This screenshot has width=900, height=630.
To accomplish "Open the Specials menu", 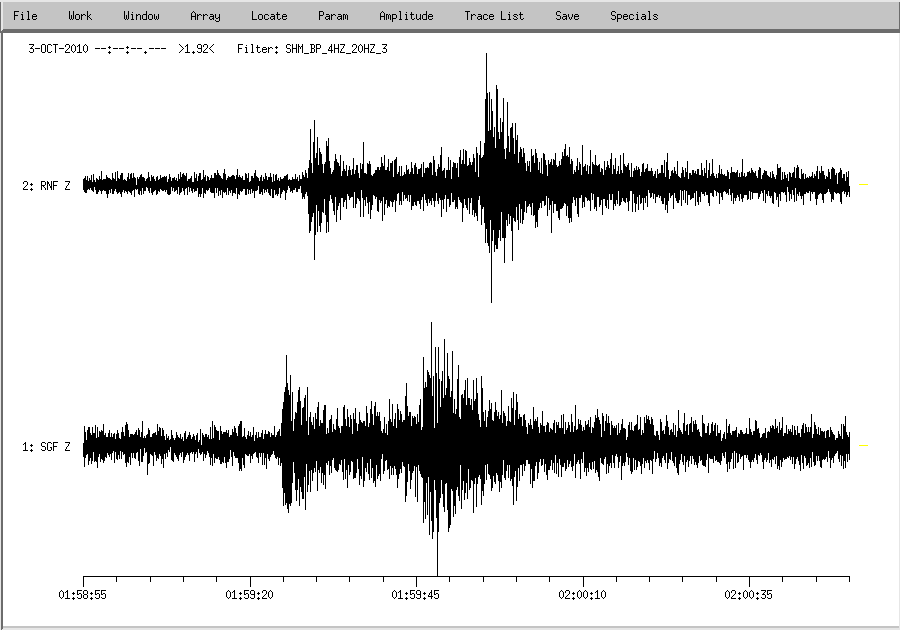I will 634,16.
